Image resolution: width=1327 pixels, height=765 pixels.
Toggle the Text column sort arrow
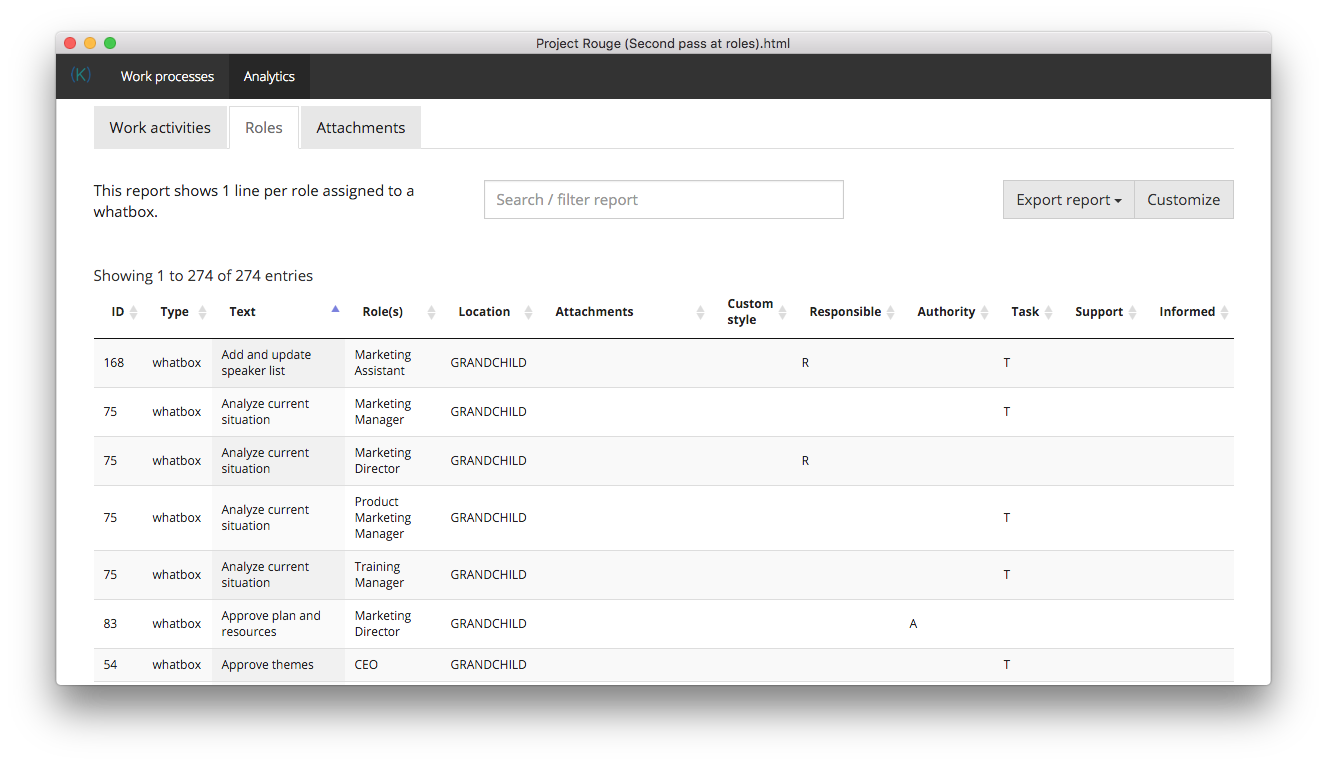pos(335,309)
